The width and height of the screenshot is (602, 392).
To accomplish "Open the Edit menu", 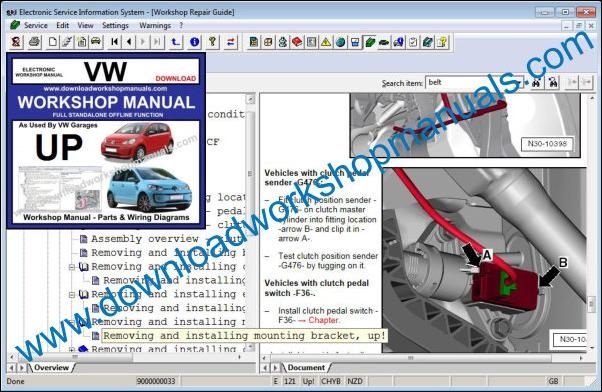I will pyautogui.click(x=63, y=25).
